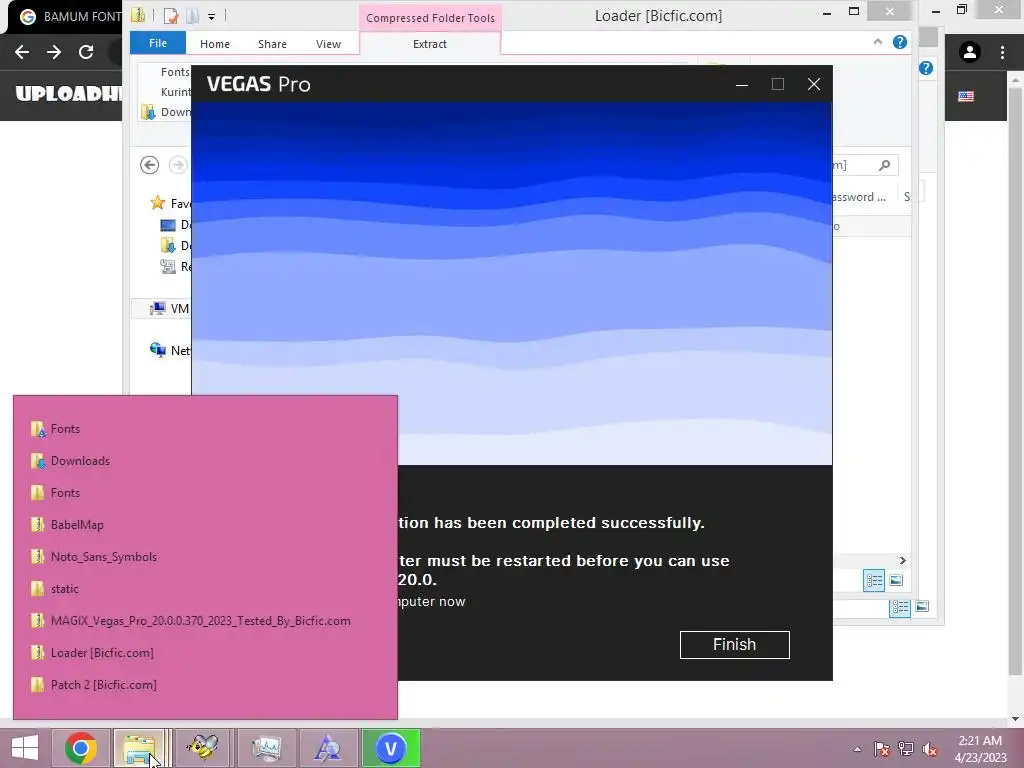Viewport: 1024px width, 768px height.
Task: Click File Explorer on the taskbar
Action: pos(140,748)
